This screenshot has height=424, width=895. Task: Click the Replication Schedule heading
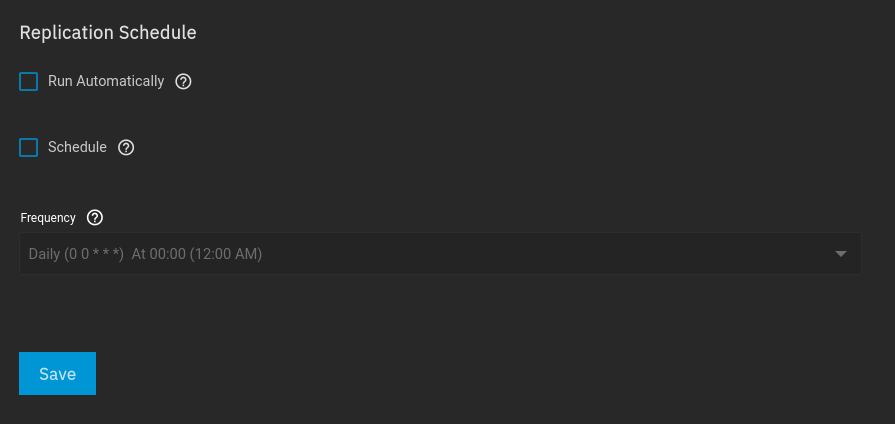click(108, 32)
